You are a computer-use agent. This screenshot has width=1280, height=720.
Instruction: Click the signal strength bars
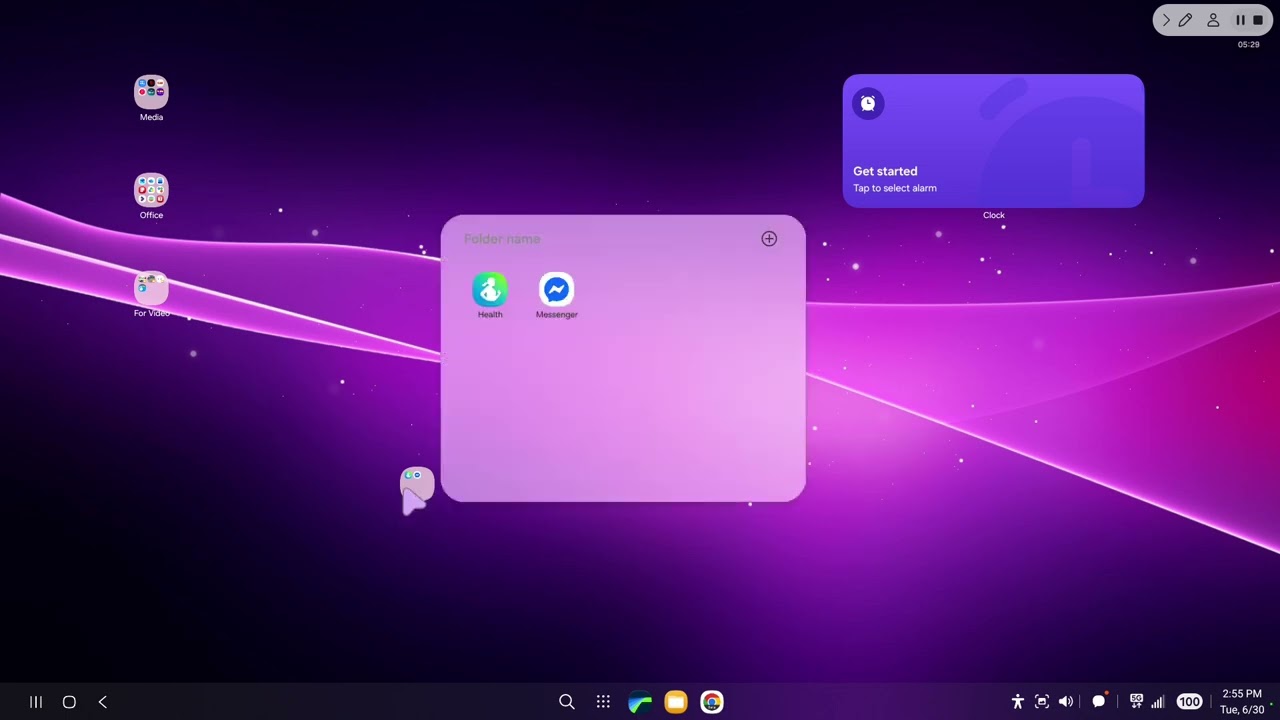(x=1158, y=702)
